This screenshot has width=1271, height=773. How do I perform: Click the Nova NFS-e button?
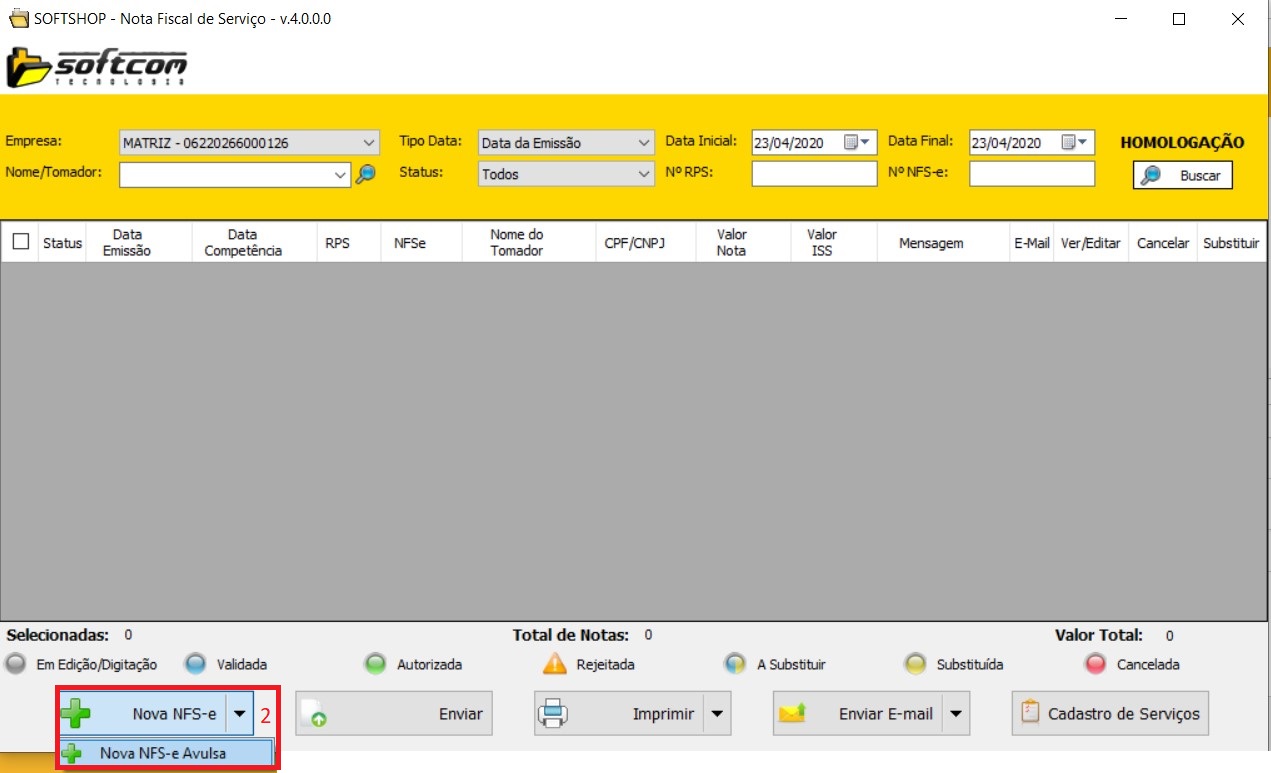click(142, 714)
